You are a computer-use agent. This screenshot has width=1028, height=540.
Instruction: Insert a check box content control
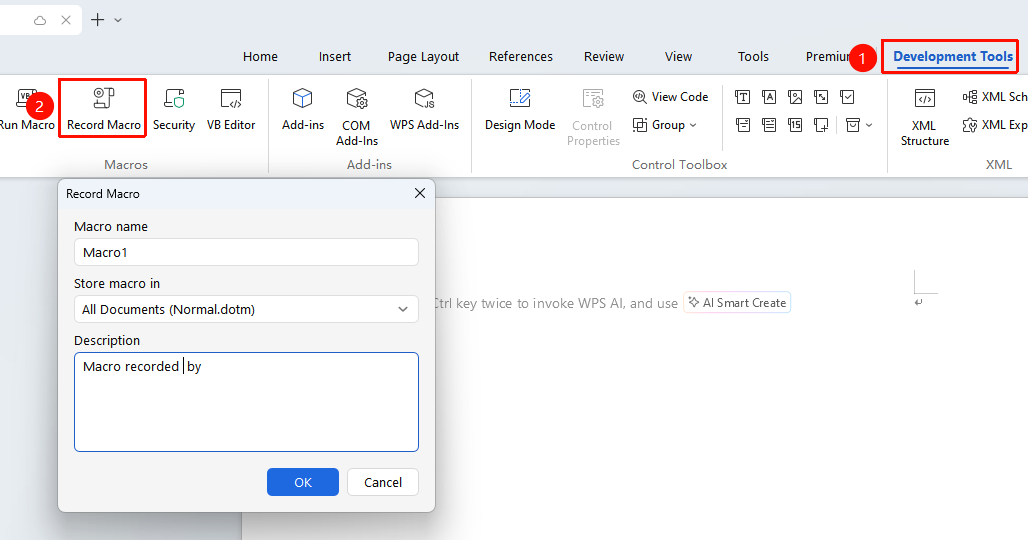(847, 97)
